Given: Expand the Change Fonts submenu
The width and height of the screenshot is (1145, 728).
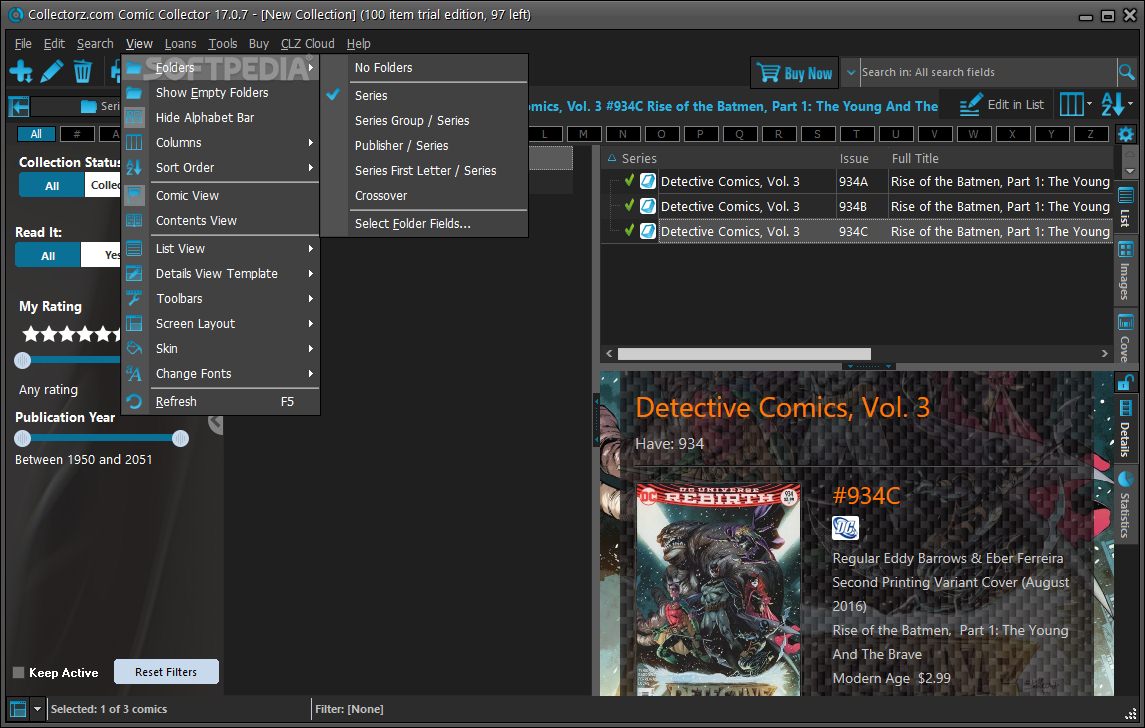Looking at the screenshot, I should tap(221, 373).
